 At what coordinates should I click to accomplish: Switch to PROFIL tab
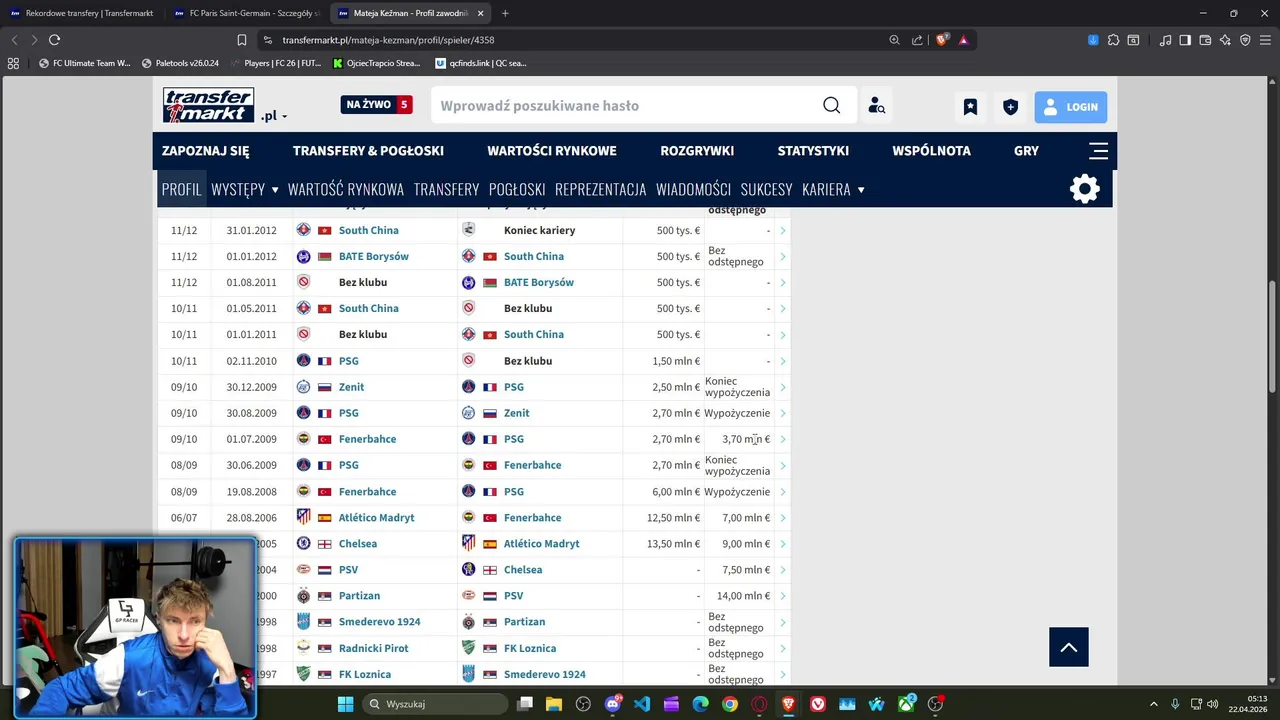pos(181,189)
